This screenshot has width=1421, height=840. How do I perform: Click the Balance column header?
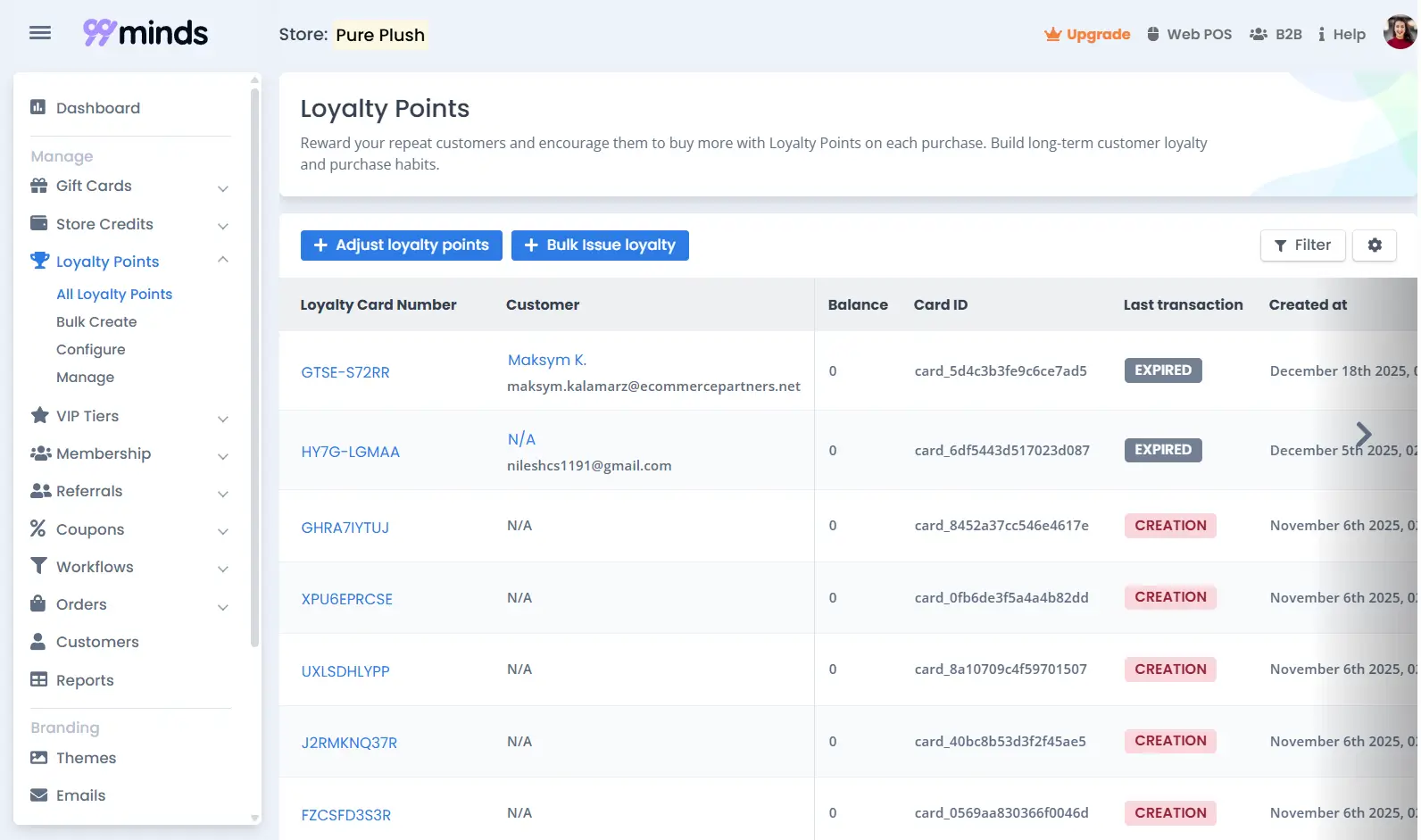pos(858,304)
